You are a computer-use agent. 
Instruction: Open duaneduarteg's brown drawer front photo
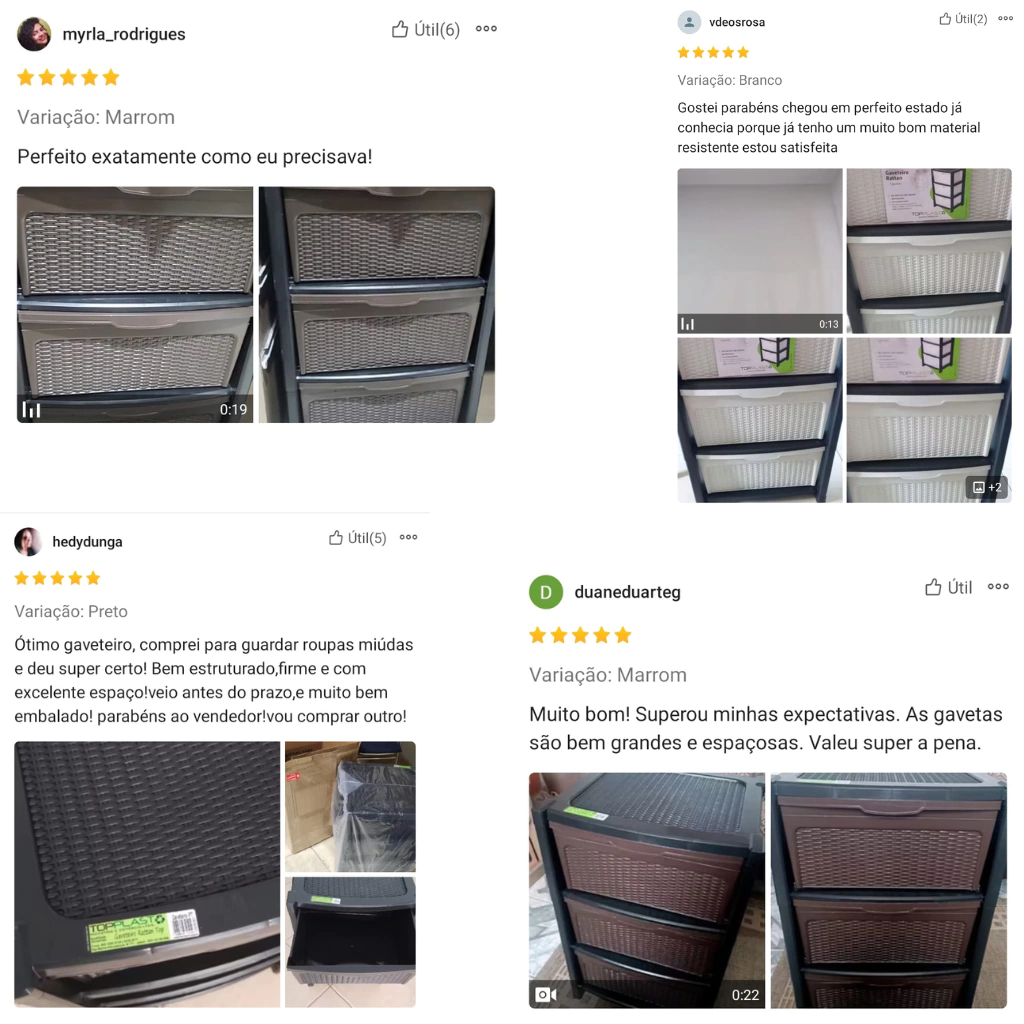coord(889,890)
